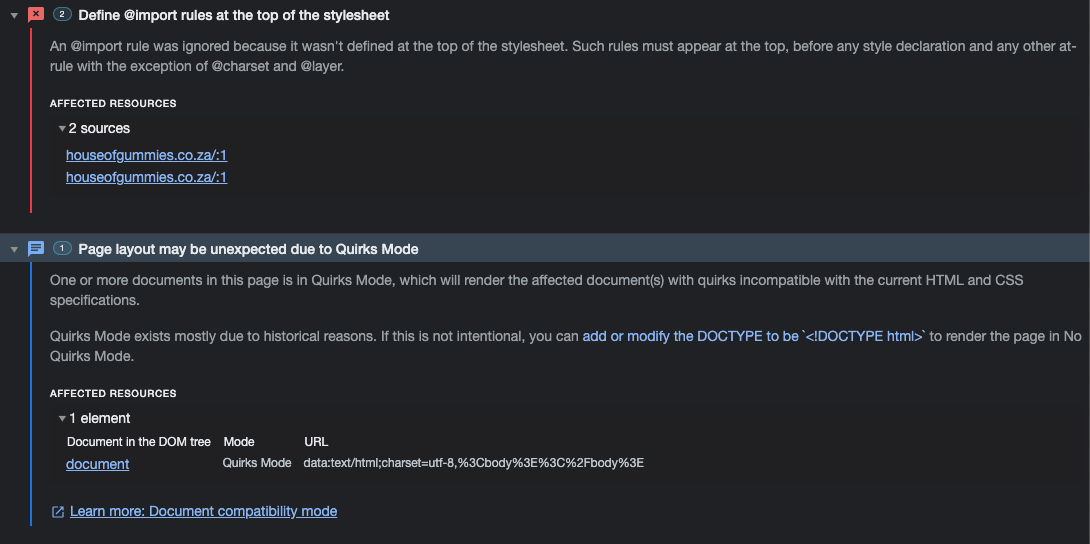Viewport: 1090px width, 544px height.
Task: Click the URL column header
Action: pyautogui.click(x=316, y=442)
